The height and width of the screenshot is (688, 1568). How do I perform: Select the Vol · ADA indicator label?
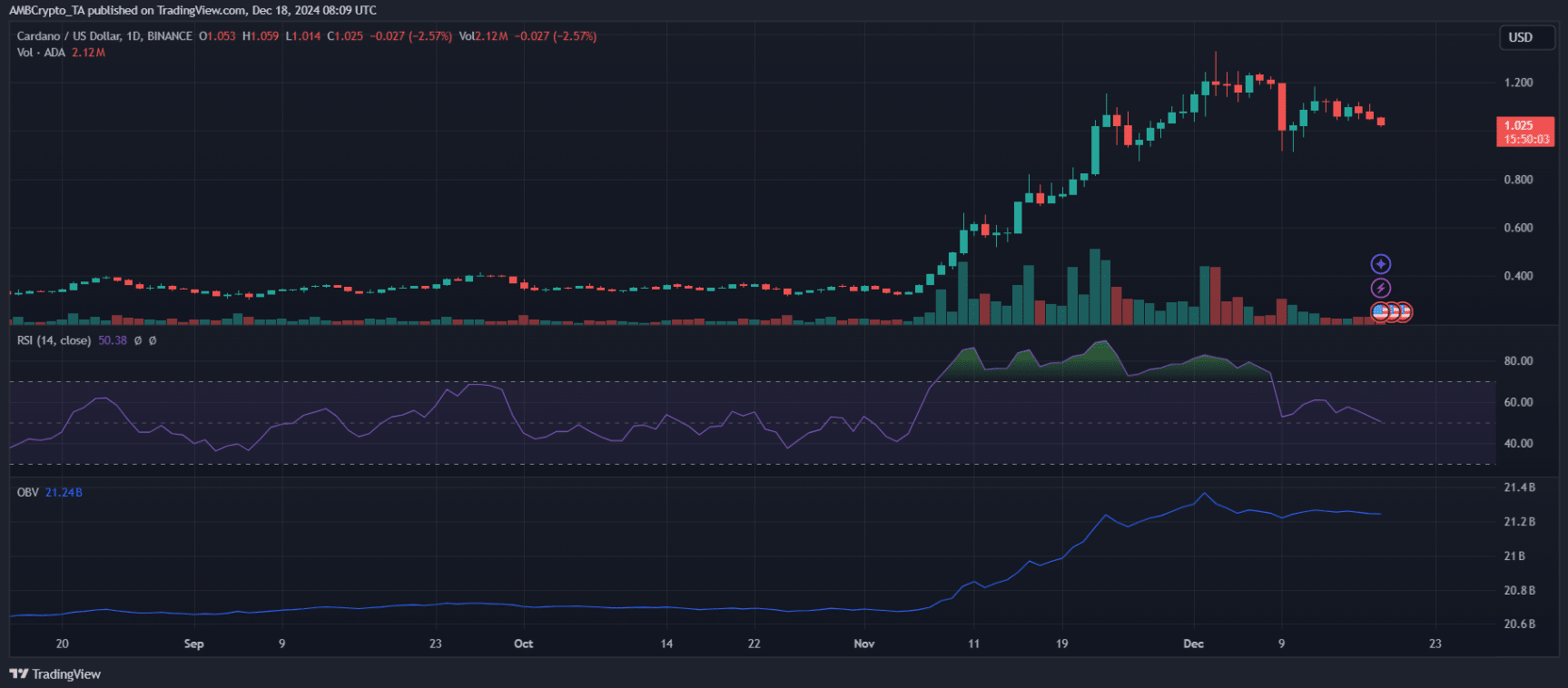[x=41, y=53]
